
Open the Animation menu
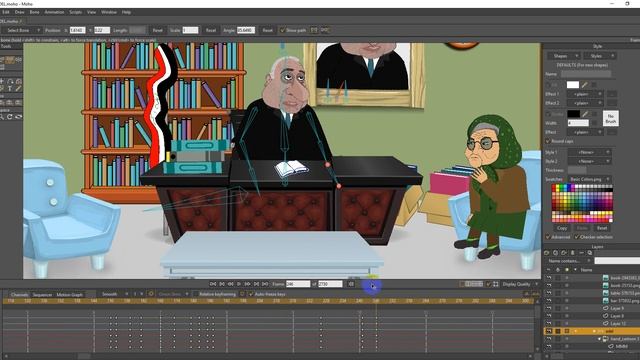pos(54,12)
